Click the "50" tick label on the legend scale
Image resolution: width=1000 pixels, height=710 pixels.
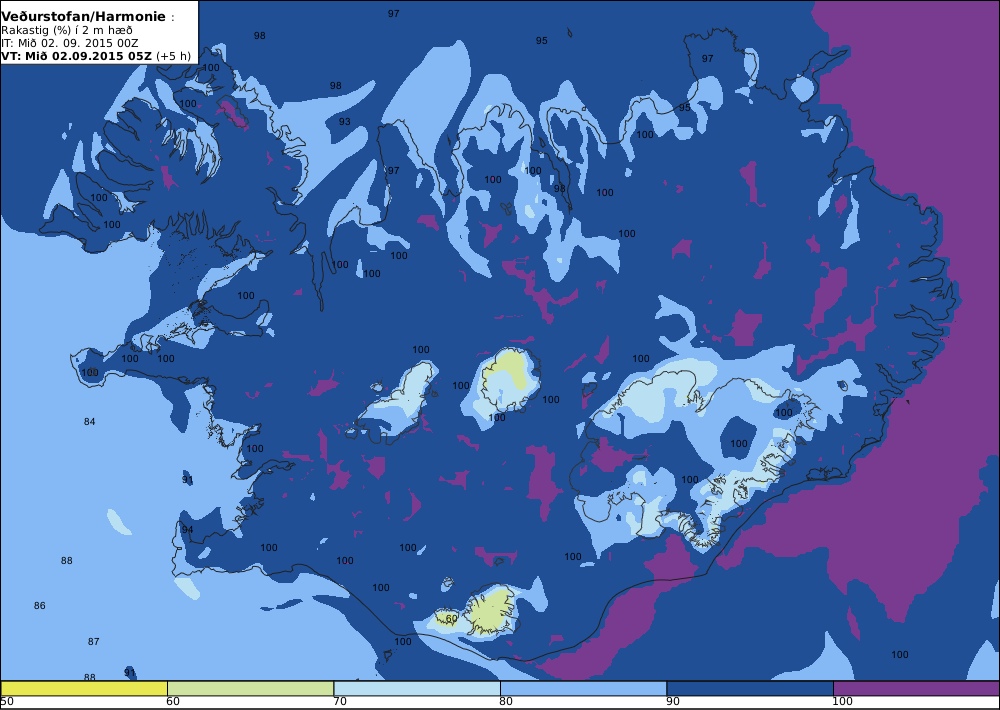(x=8, y=702)
